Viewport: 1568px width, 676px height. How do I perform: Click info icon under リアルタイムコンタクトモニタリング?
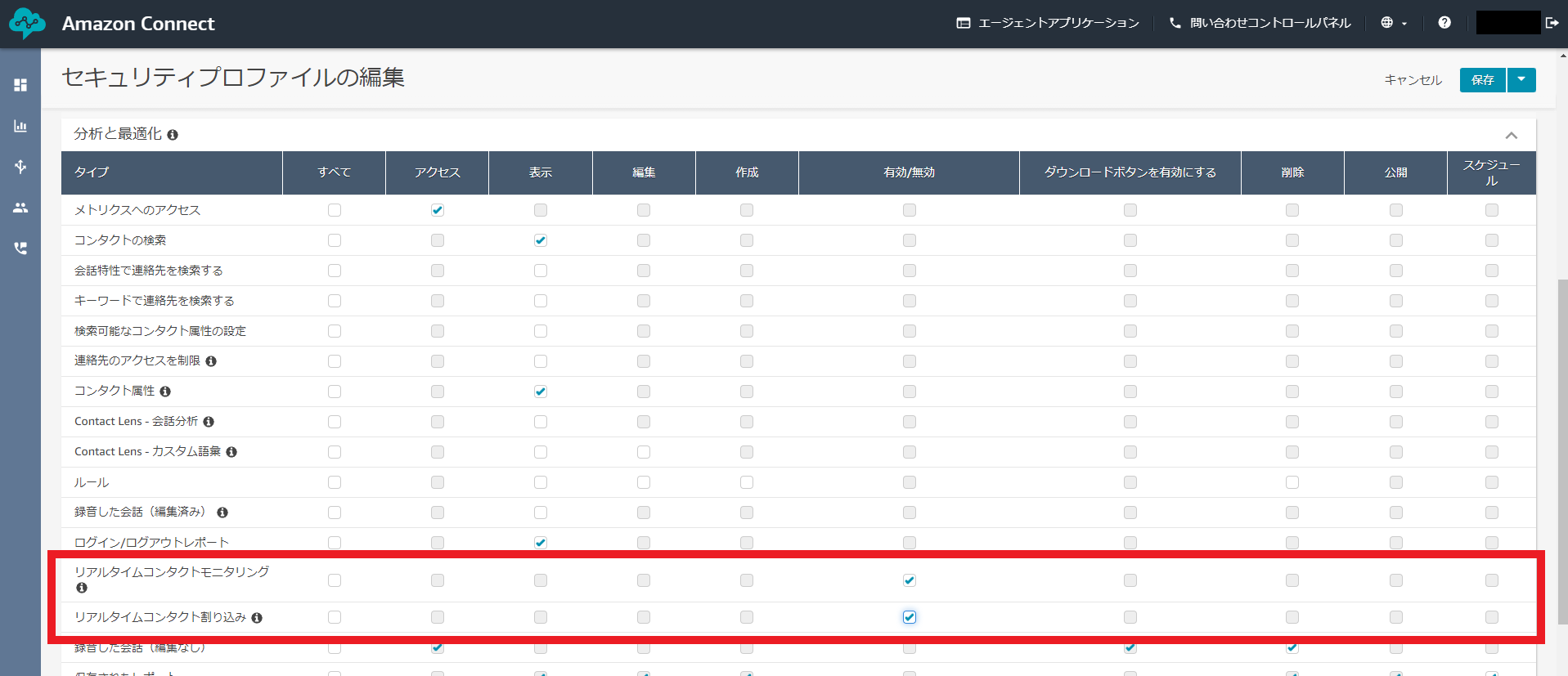(81, 588)
